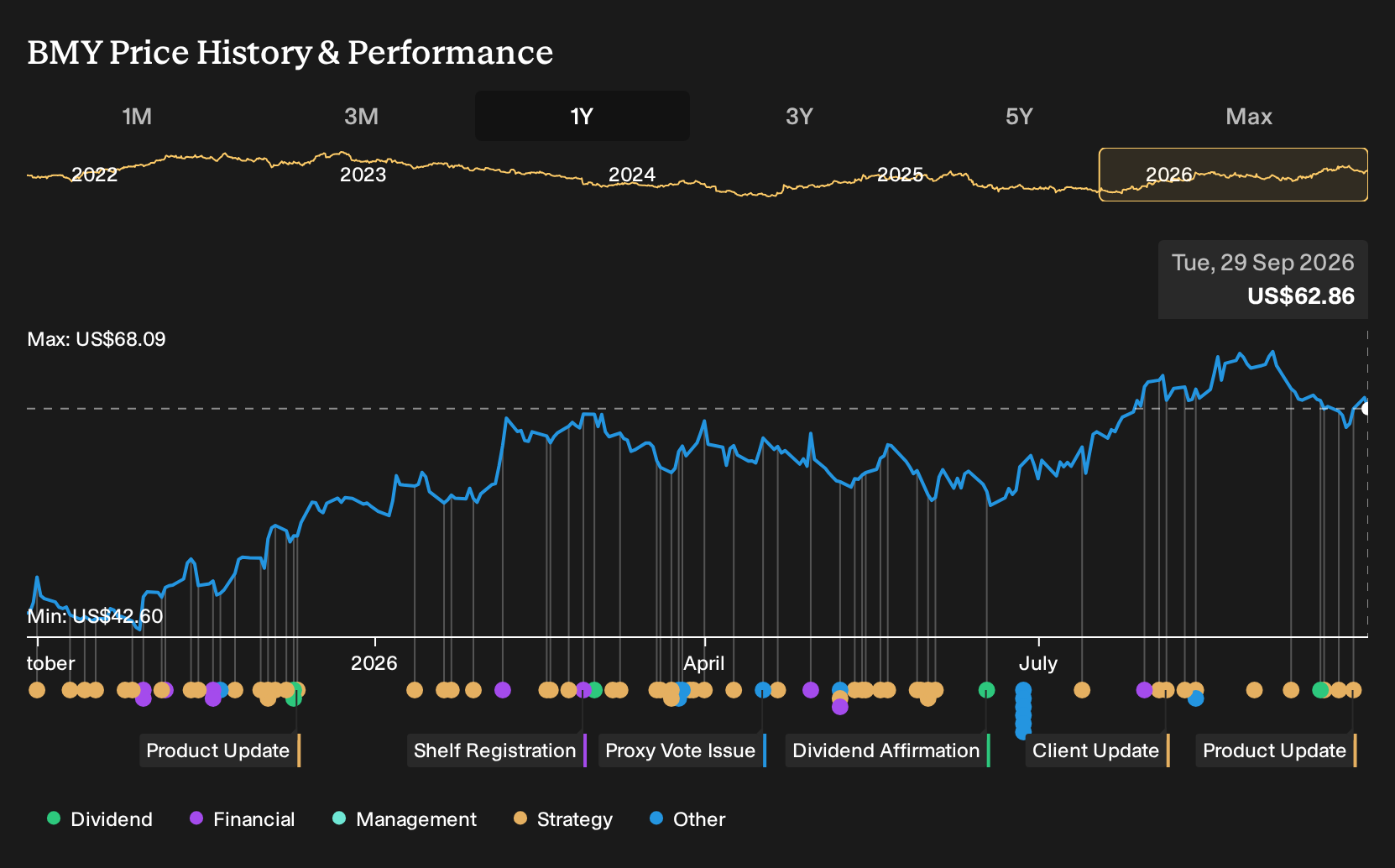
Task: Click the April axis label
Action: tap(703, 663)
